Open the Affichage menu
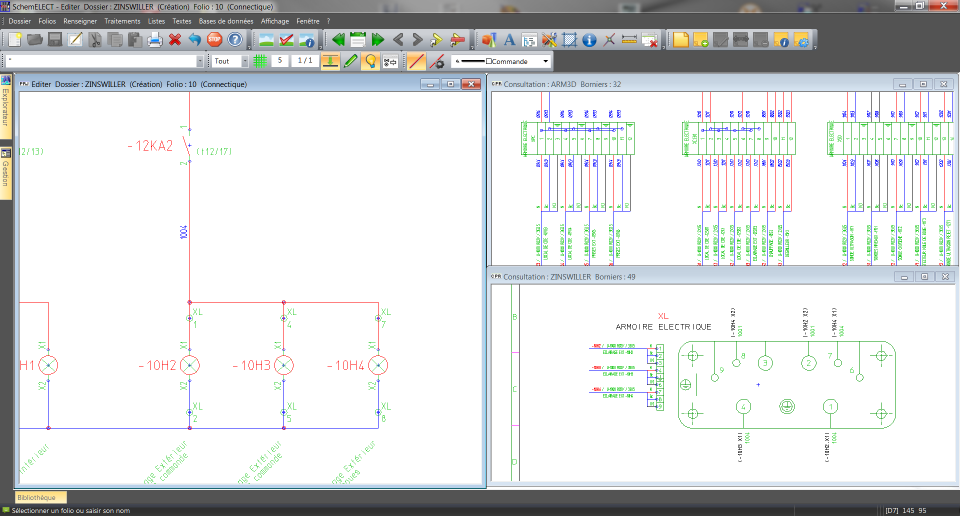Viewport: 960px width, 516px height. click(275, 21)
